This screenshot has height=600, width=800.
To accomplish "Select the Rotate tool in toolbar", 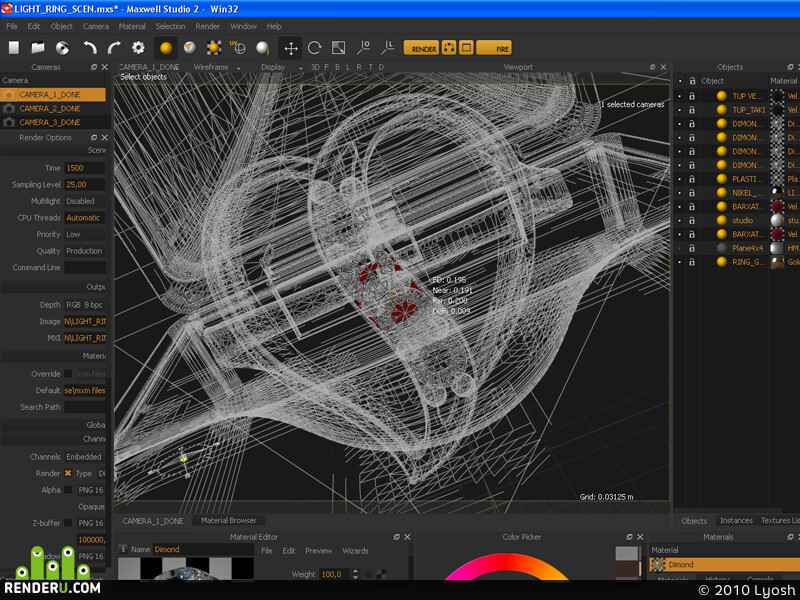I will [x=314, y=48].
